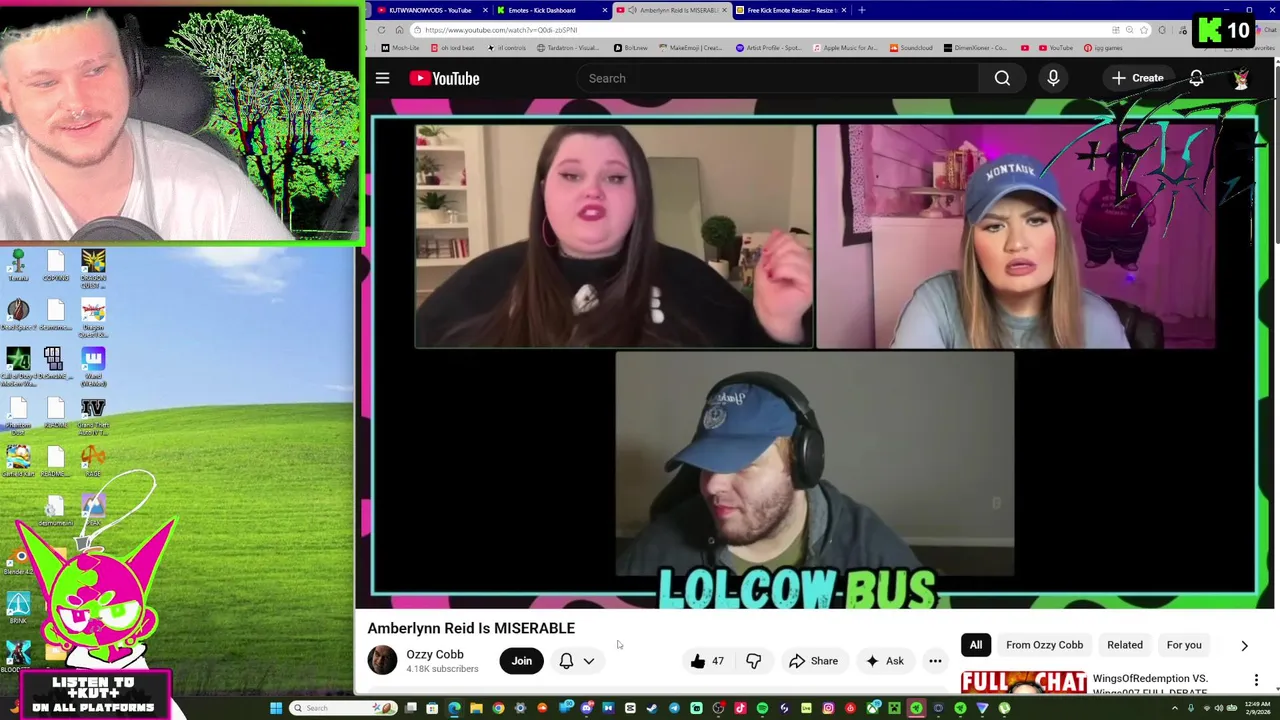The height and width of the screenshot is (720, 1280).
Task: Open the FULL CHAT suggested video thumbnail
Action: tap(1024, 683)
